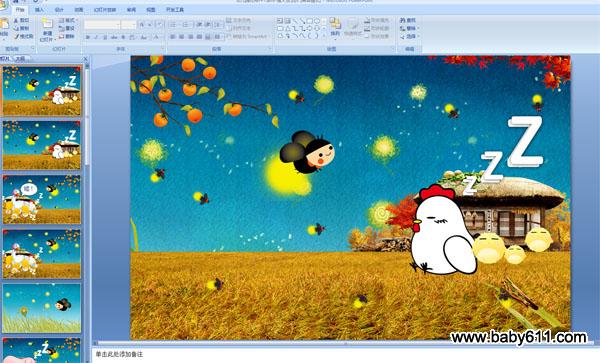Switch to the Insert (插入) ribbon tab

[39, 10]
